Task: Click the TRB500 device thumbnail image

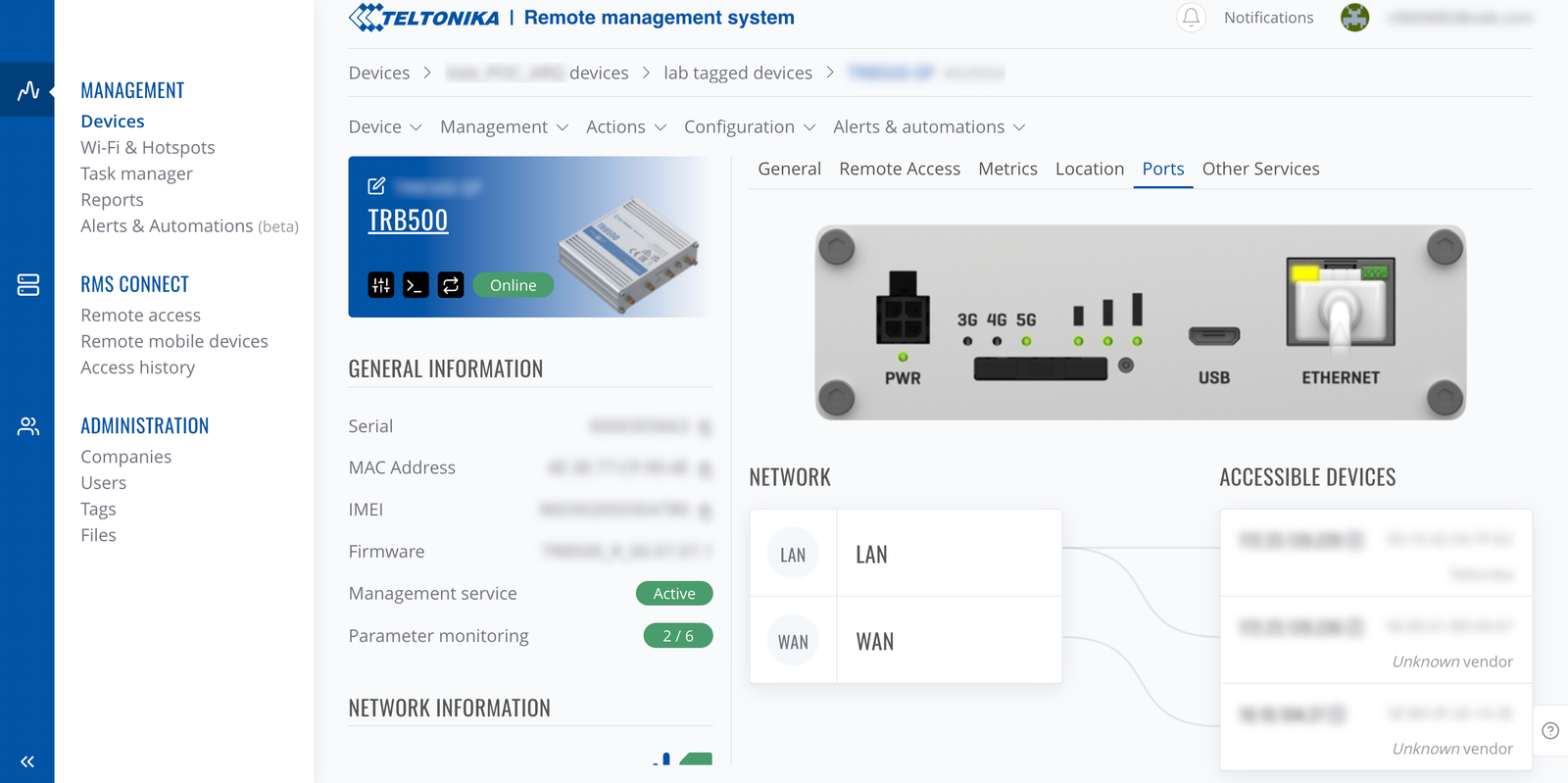Action: click(628, 253)
